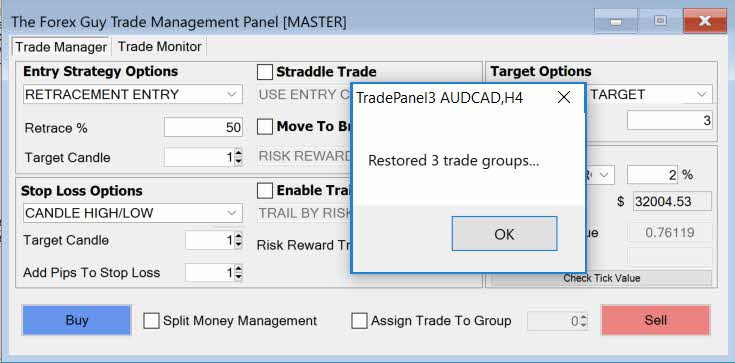This screenshot has height=363, width=735.
Task: Minimize the Trade Management Panel window
Action: 616,22
